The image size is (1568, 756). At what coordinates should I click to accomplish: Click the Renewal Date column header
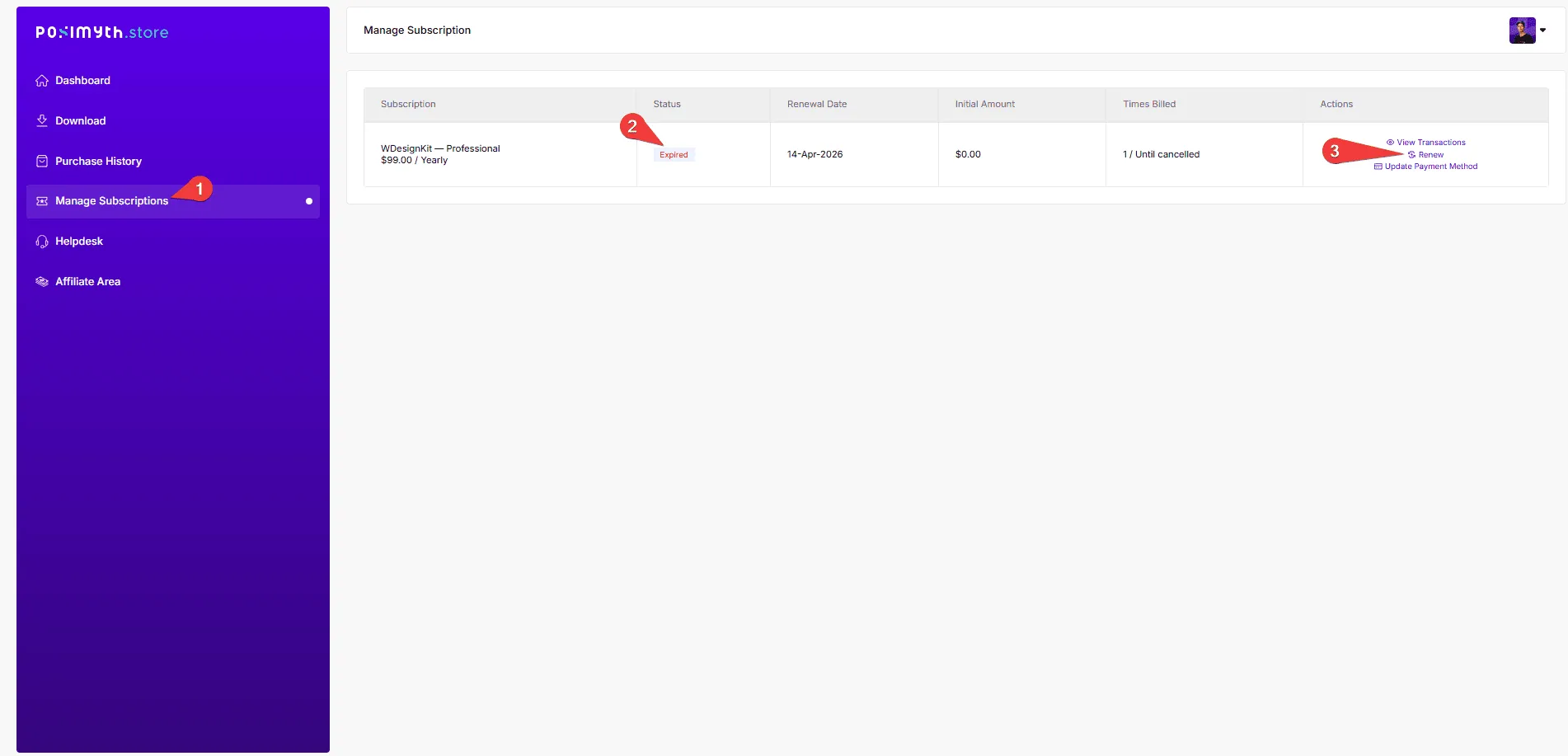click(x=816, y=104)
